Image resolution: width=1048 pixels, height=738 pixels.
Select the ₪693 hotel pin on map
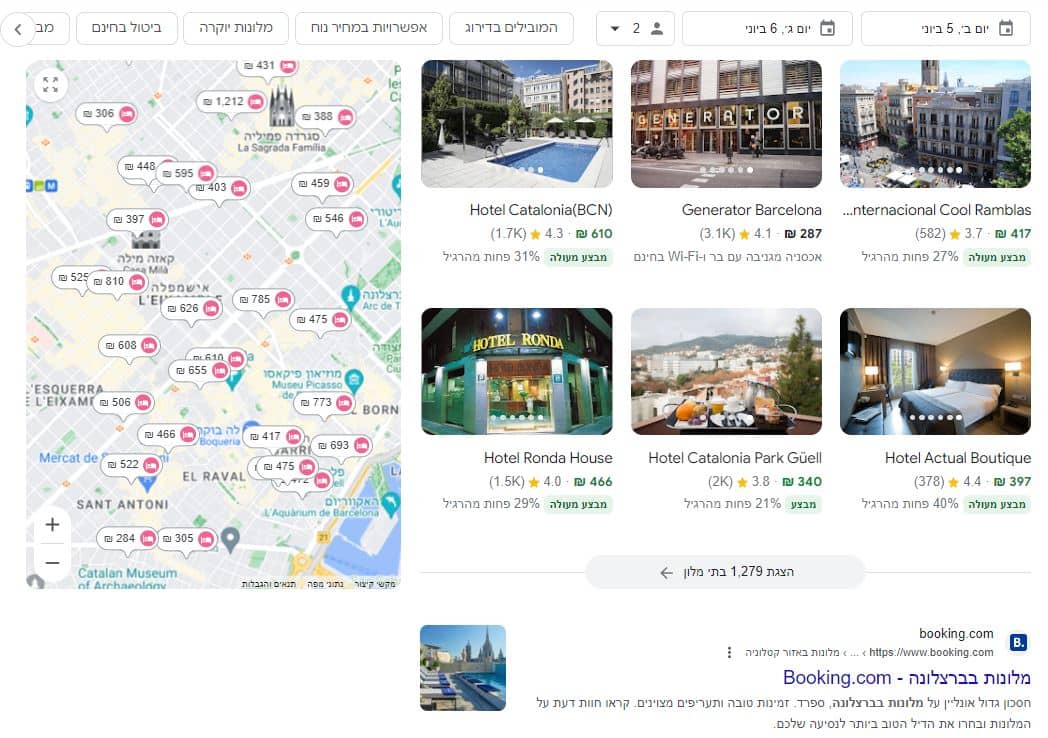343,445
